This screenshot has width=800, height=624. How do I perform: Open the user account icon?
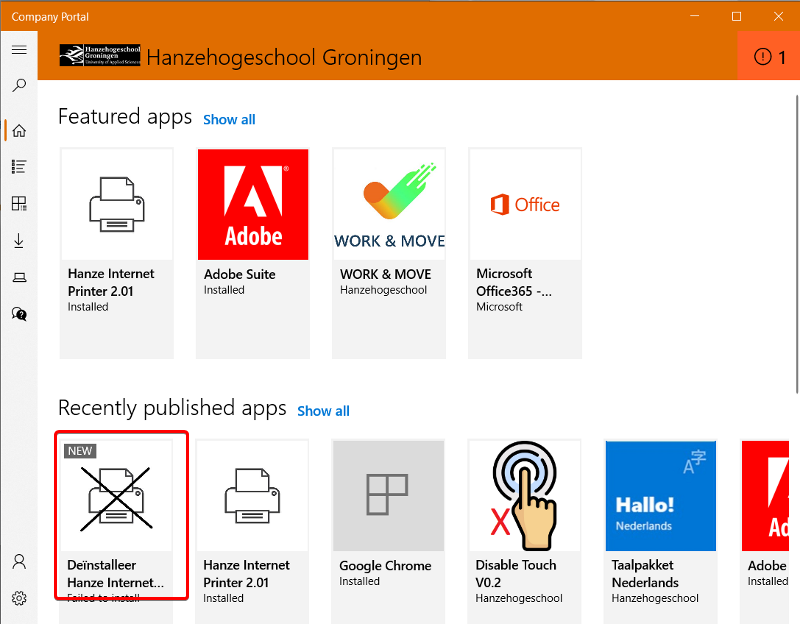pyautogui.click(x=18, y=562)
